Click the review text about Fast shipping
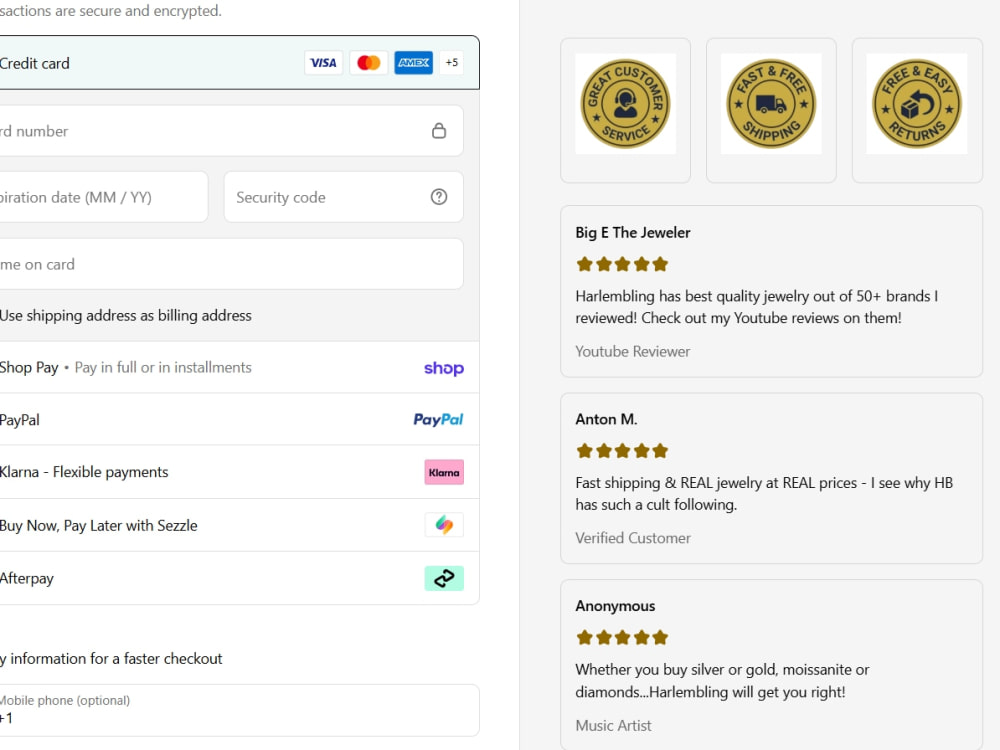Screen dimensions: 1000x750 764,494
